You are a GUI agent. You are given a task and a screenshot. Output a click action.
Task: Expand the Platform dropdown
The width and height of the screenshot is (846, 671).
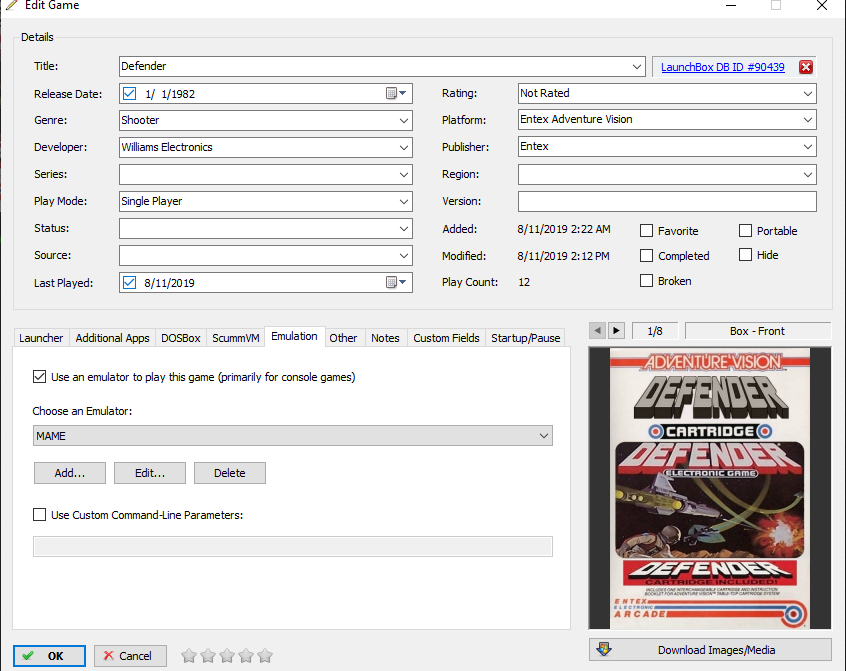tap(808, 119)
